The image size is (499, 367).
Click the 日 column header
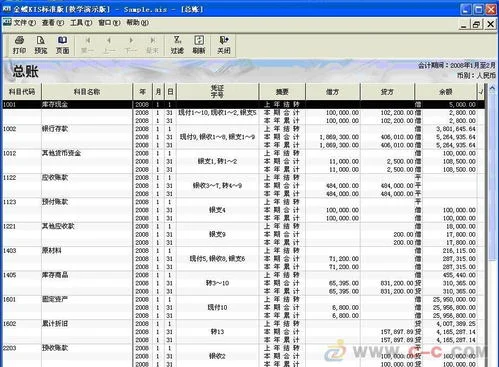coord(170,92)
